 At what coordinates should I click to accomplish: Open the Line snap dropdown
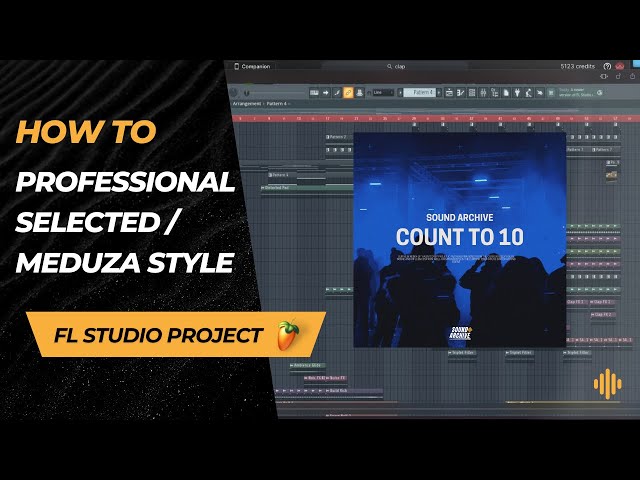point(383,93)
